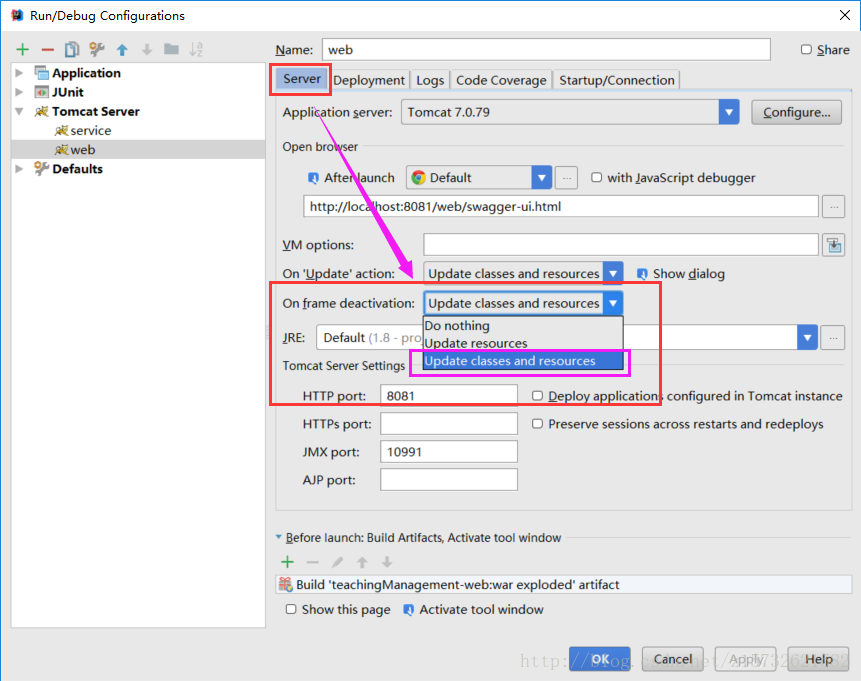This screenshot has width=861, height=681.
Task: Expand the Application tree node
Action: coord(19,73)
